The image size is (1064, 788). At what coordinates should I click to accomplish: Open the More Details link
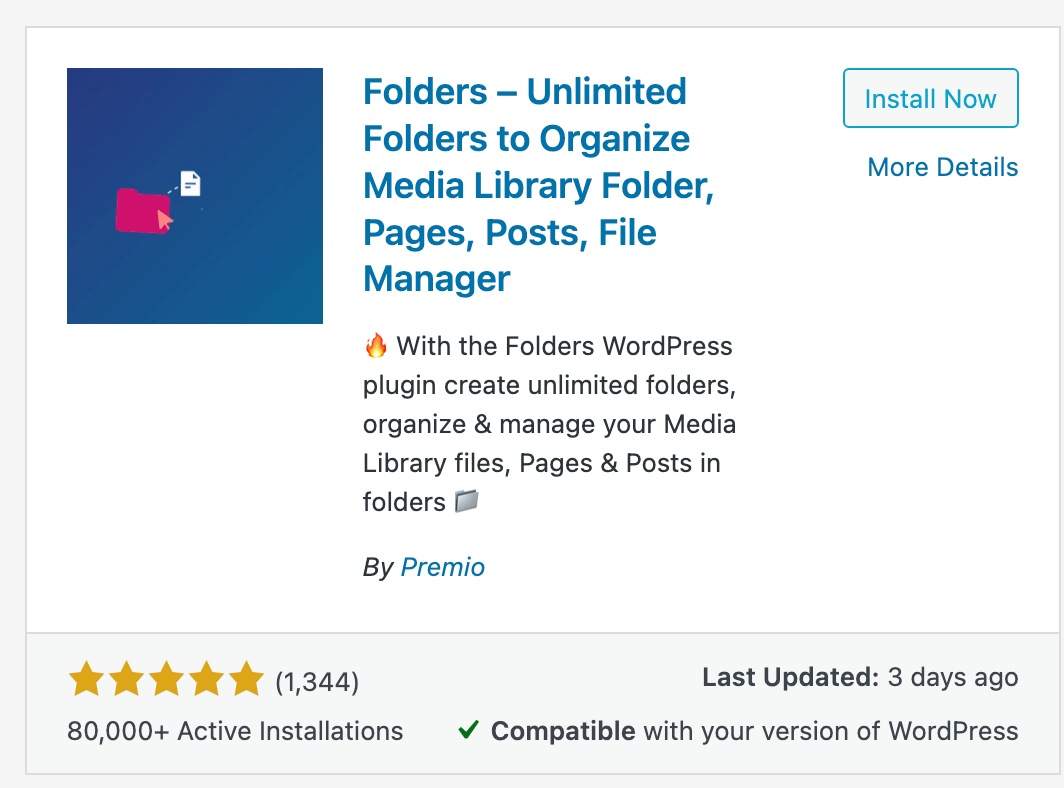942,167
